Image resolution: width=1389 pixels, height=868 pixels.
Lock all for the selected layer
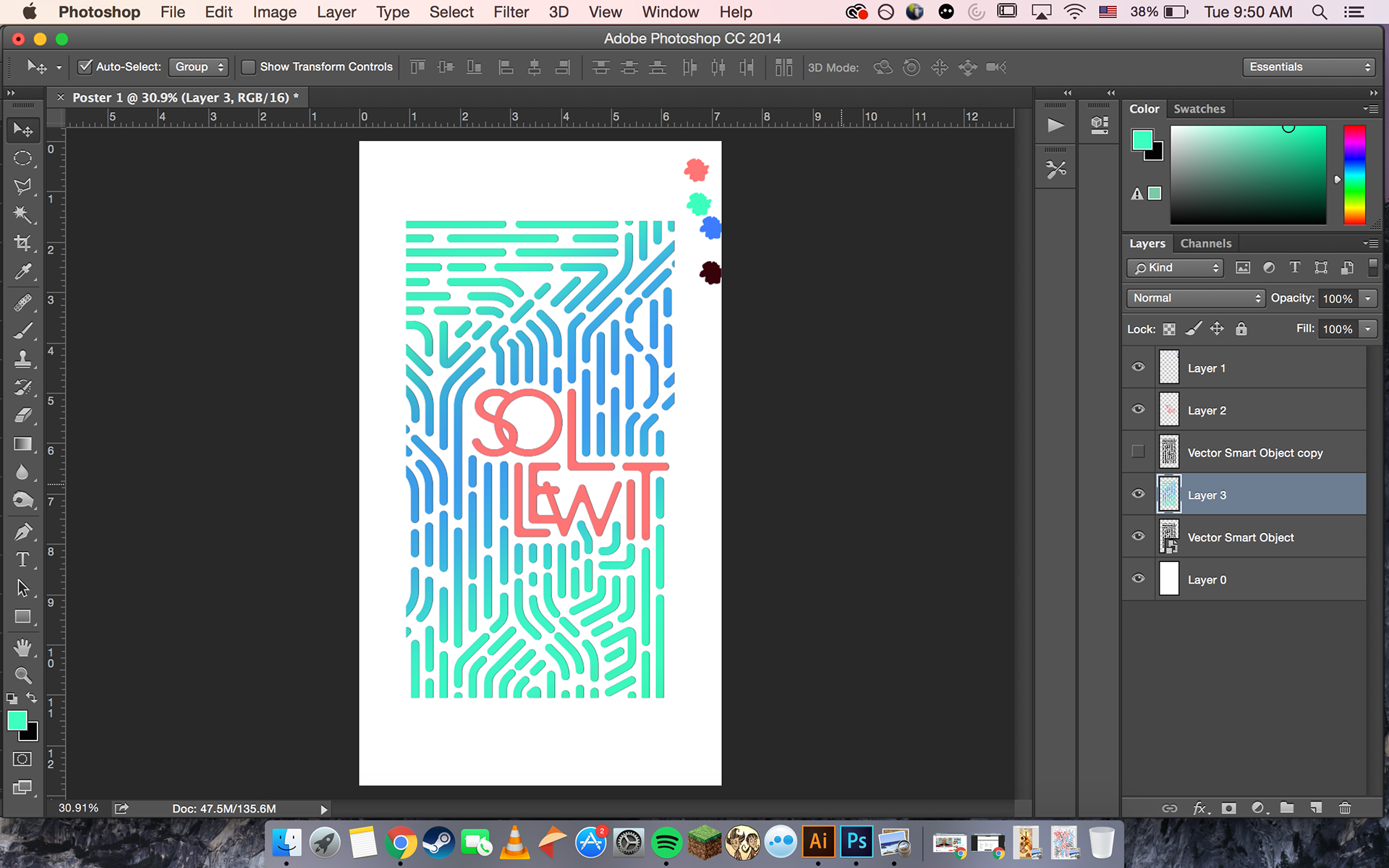pos(1241,329)
